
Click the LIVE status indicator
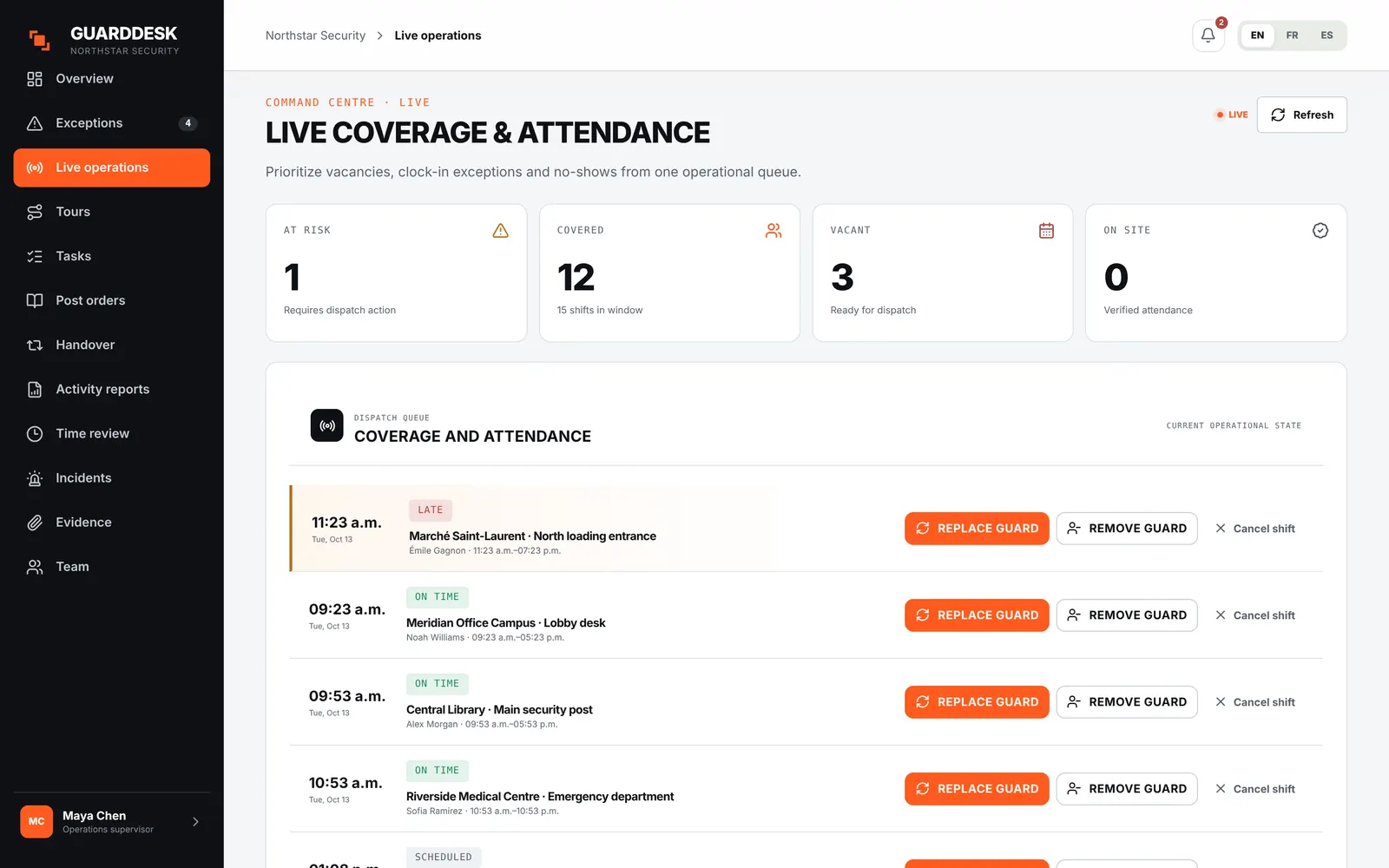[1232, 115]
